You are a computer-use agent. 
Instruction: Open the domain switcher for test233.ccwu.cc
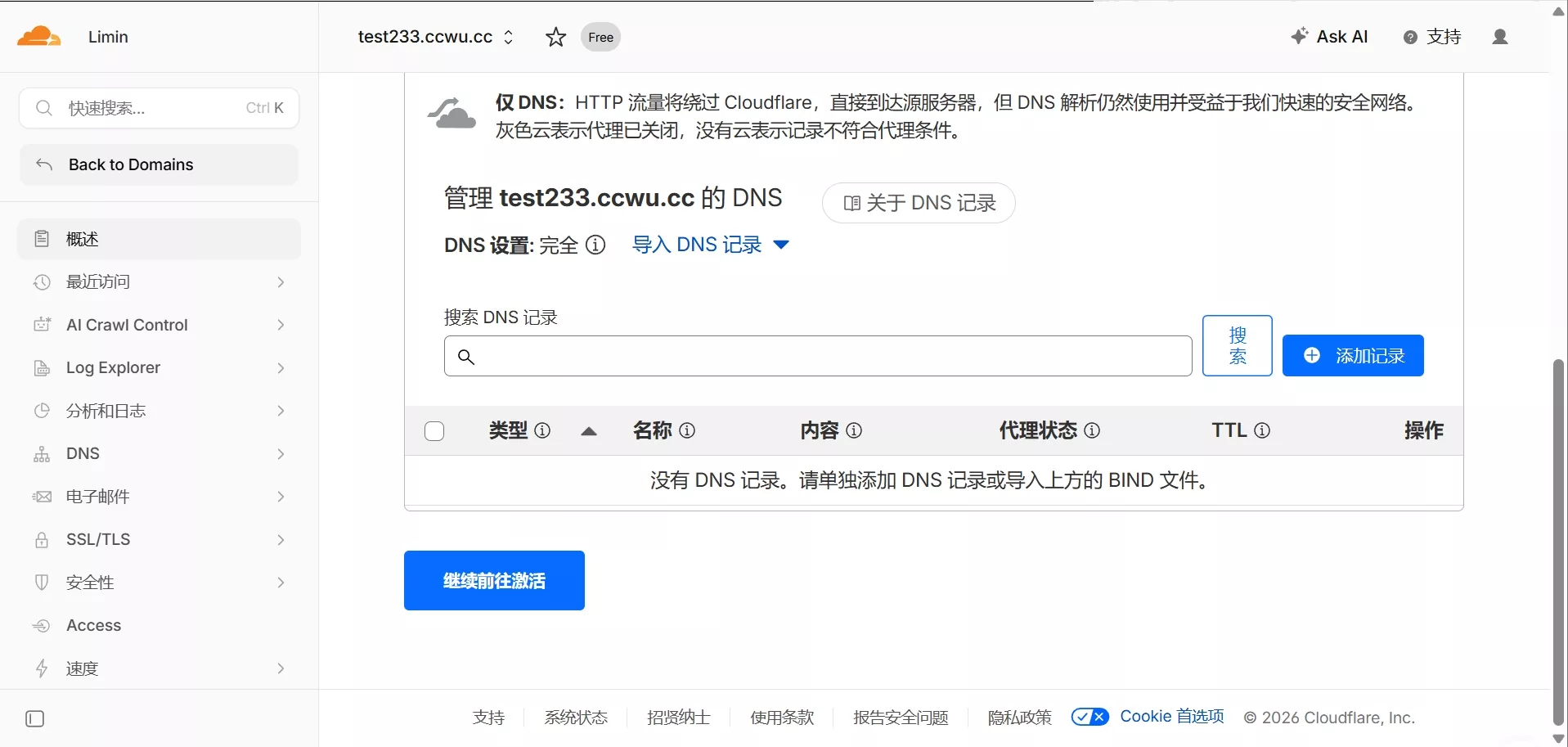[x=436, y=37]
